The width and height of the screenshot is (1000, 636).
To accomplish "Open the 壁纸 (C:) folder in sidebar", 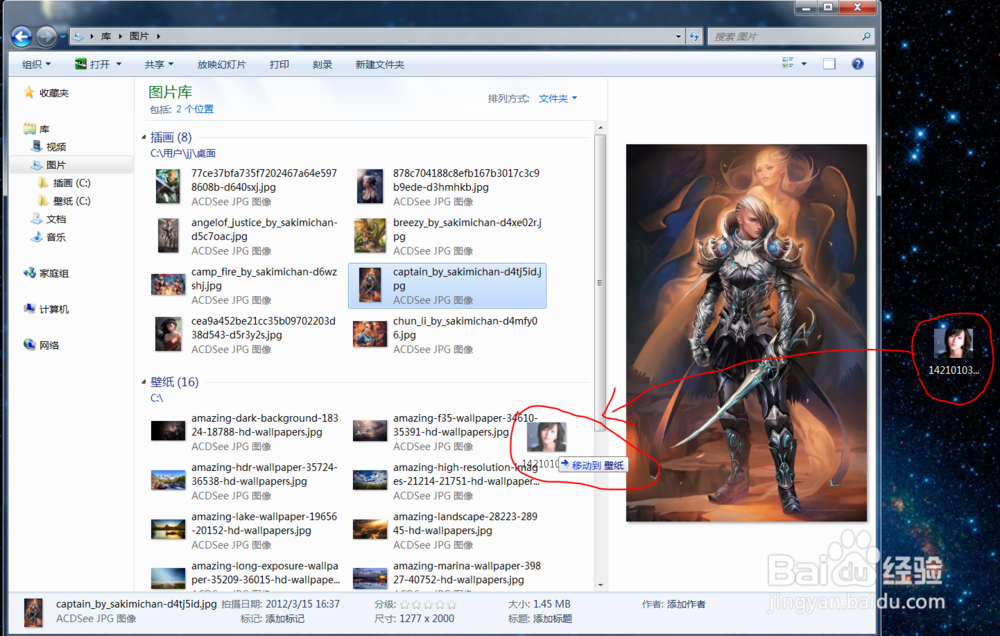I will click(64, 200).
